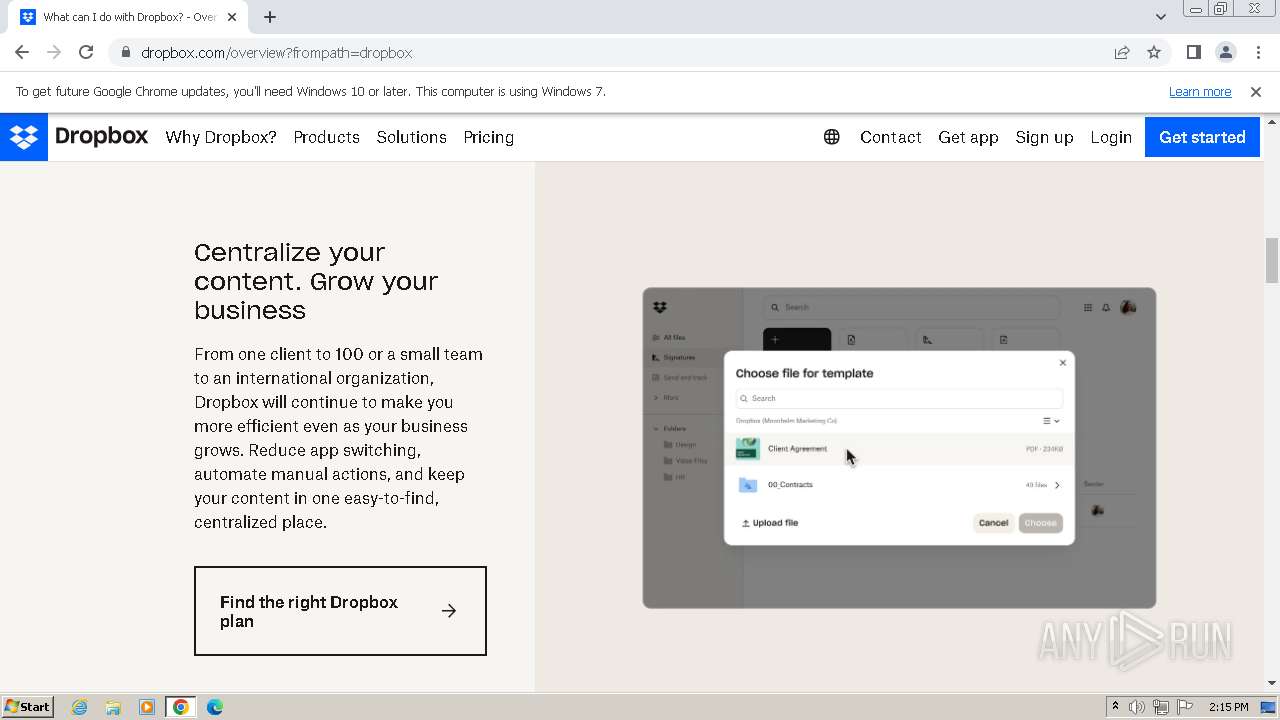1280x720 pixels.
Task: Launch Microsoft Edge from the taskbar
Action: pyautogui.click(x=215, y=707)
